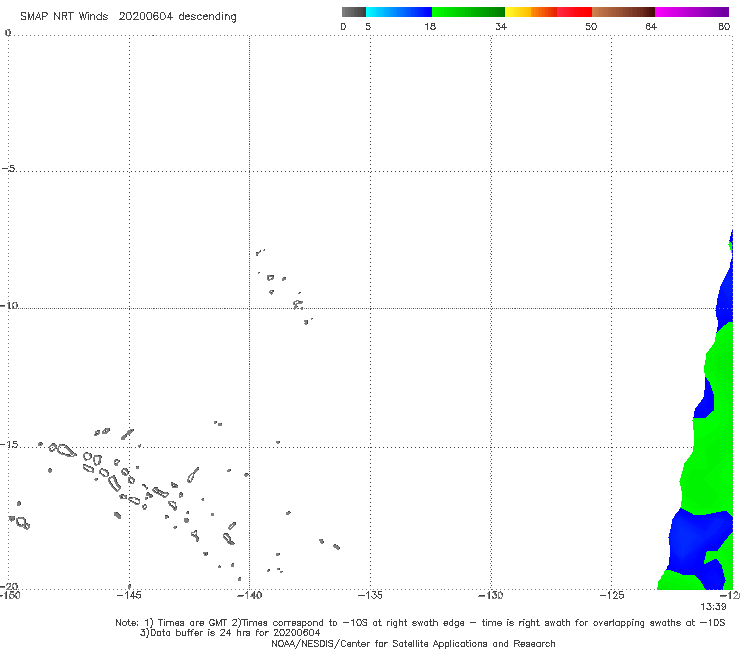Click the elongated island outline near -147.5, -15
Image resolution: width=740 pixels, height=650 pixels.
point(66,451)
